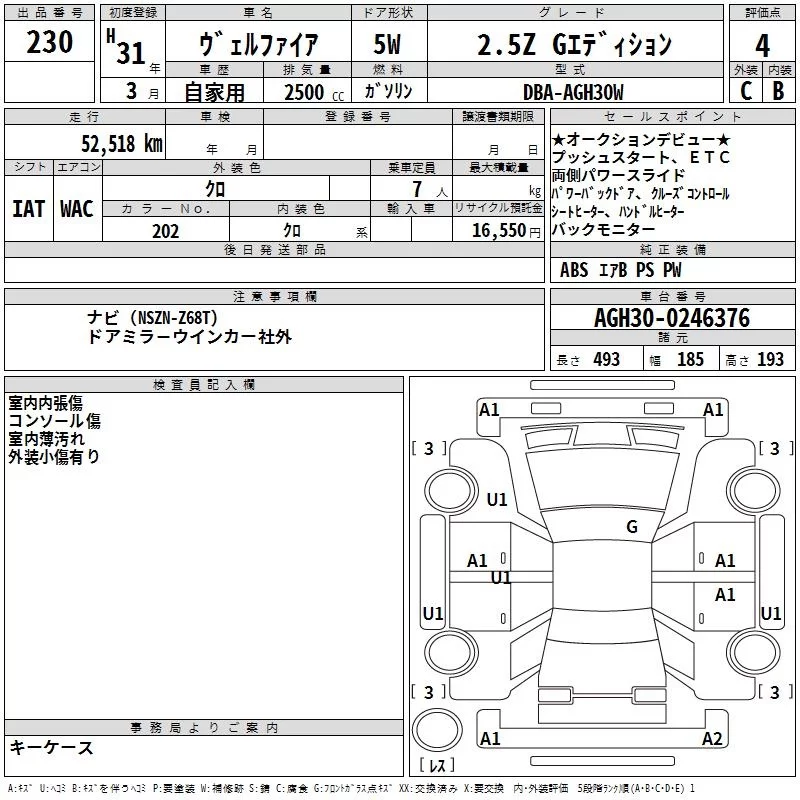Click the inspector note 外装小傷有り
The height and width of the screenshot is (800, 800).
coord(54,456)
